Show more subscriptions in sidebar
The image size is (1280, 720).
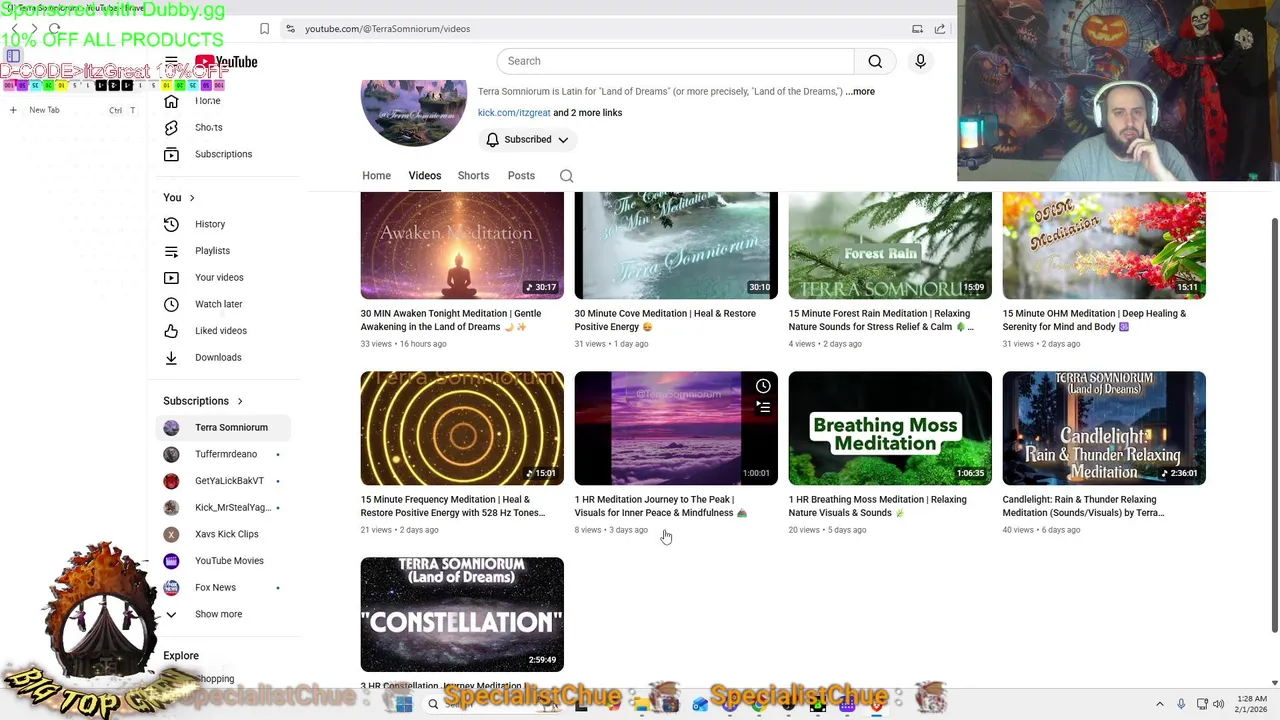[218, 614]
